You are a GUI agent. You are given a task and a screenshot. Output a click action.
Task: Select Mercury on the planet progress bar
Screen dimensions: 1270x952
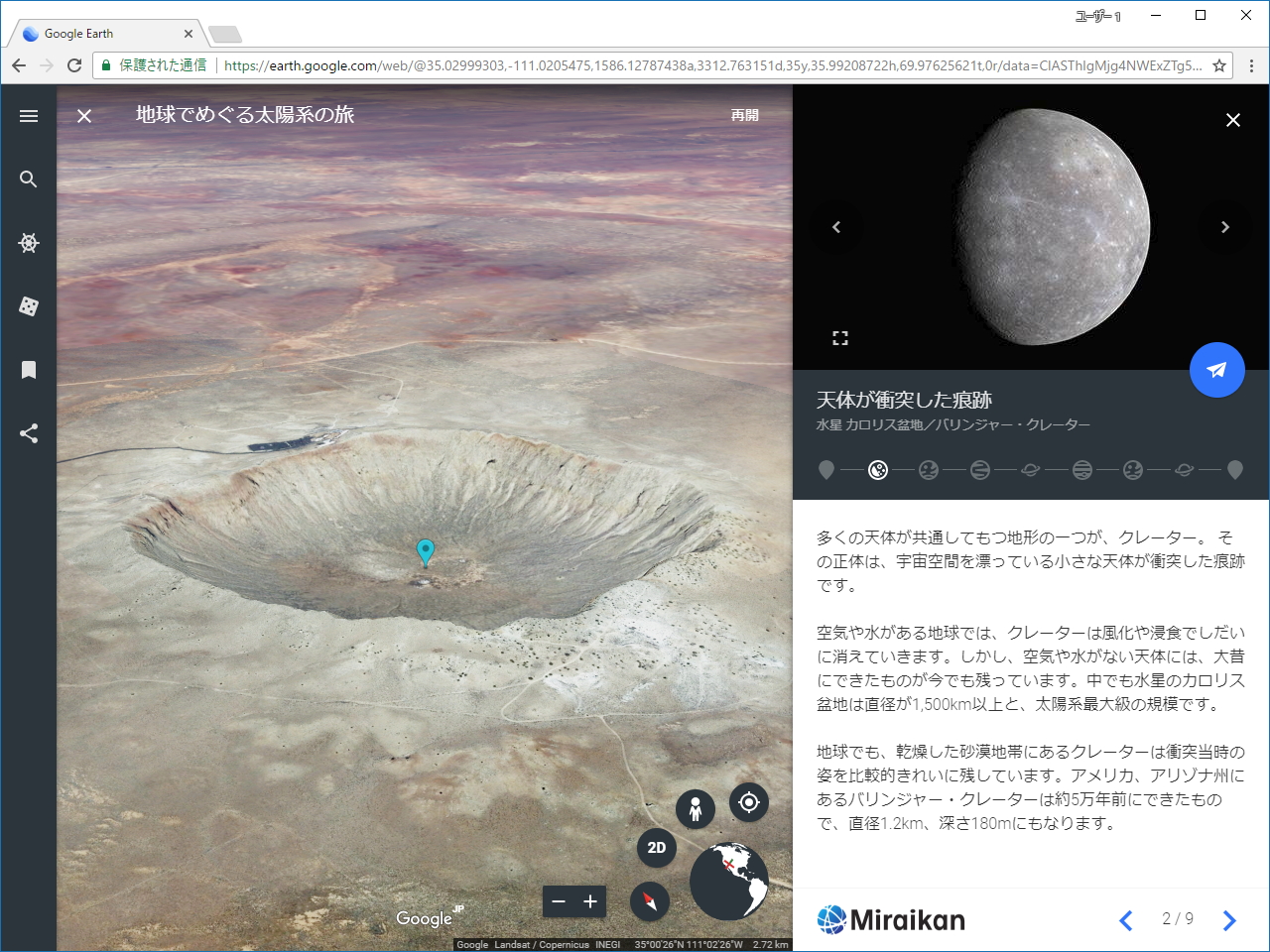click(x=877, y=470)
